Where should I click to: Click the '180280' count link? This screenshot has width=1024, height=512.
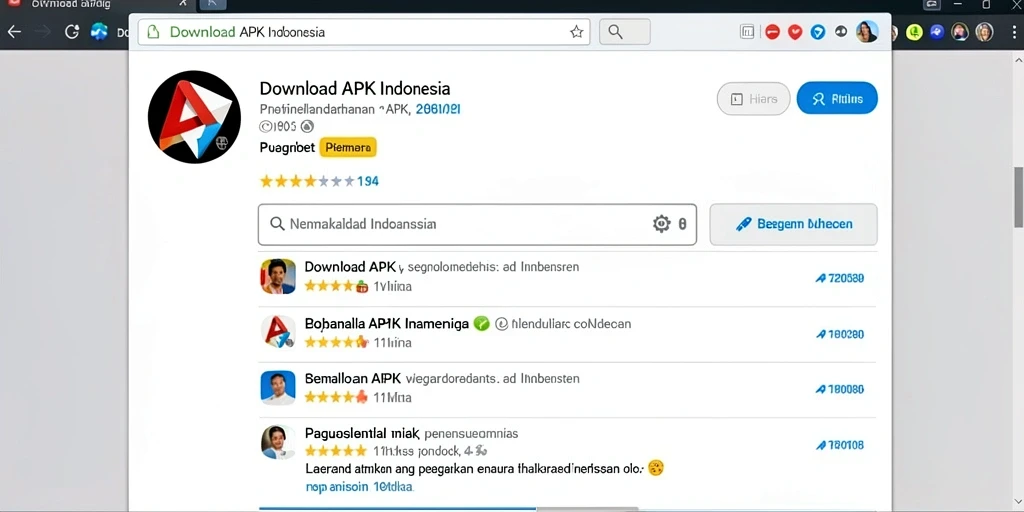tap(840, 334)
